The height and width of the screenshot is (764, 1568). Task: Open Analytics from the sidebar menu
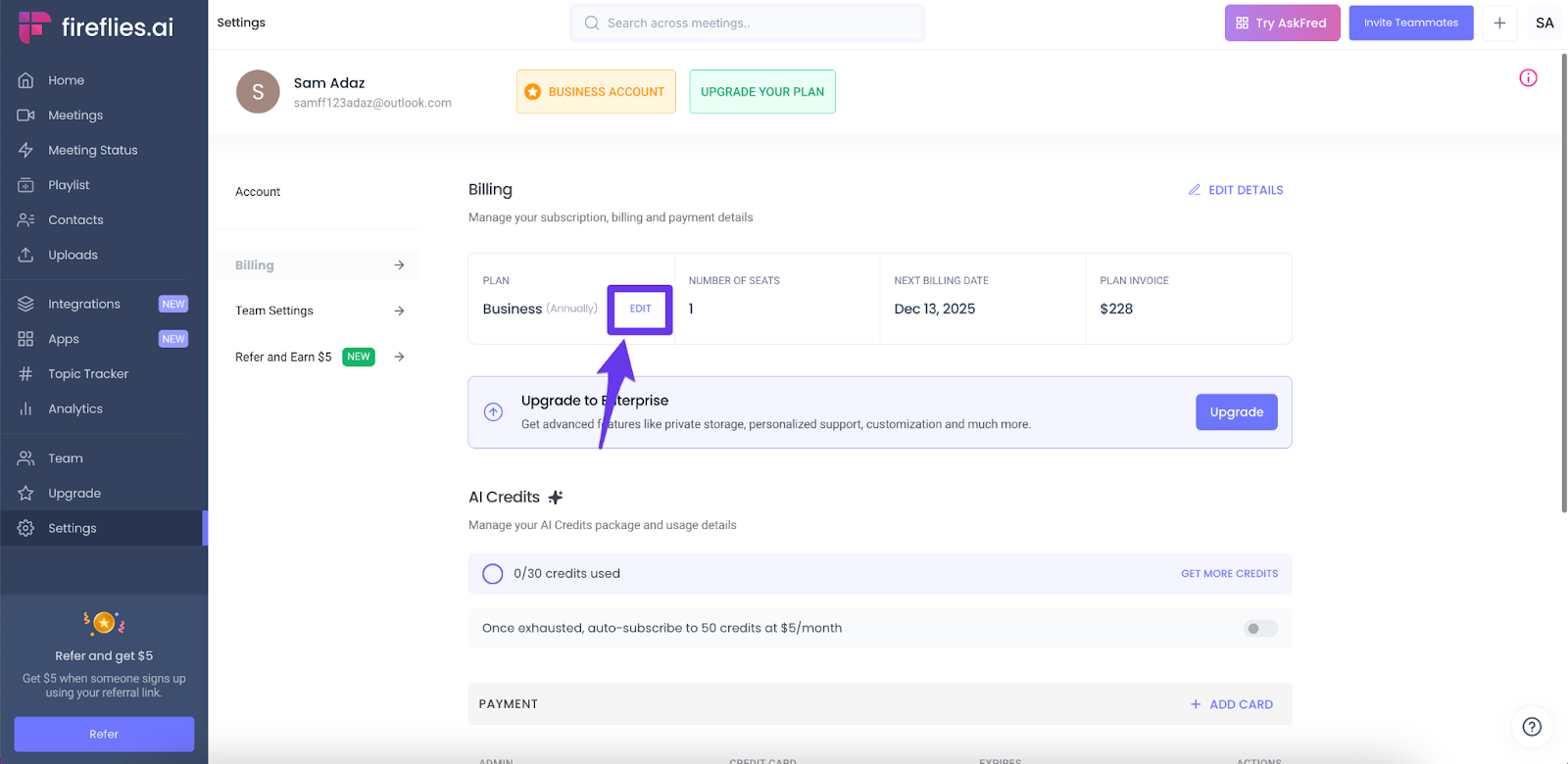75,409
